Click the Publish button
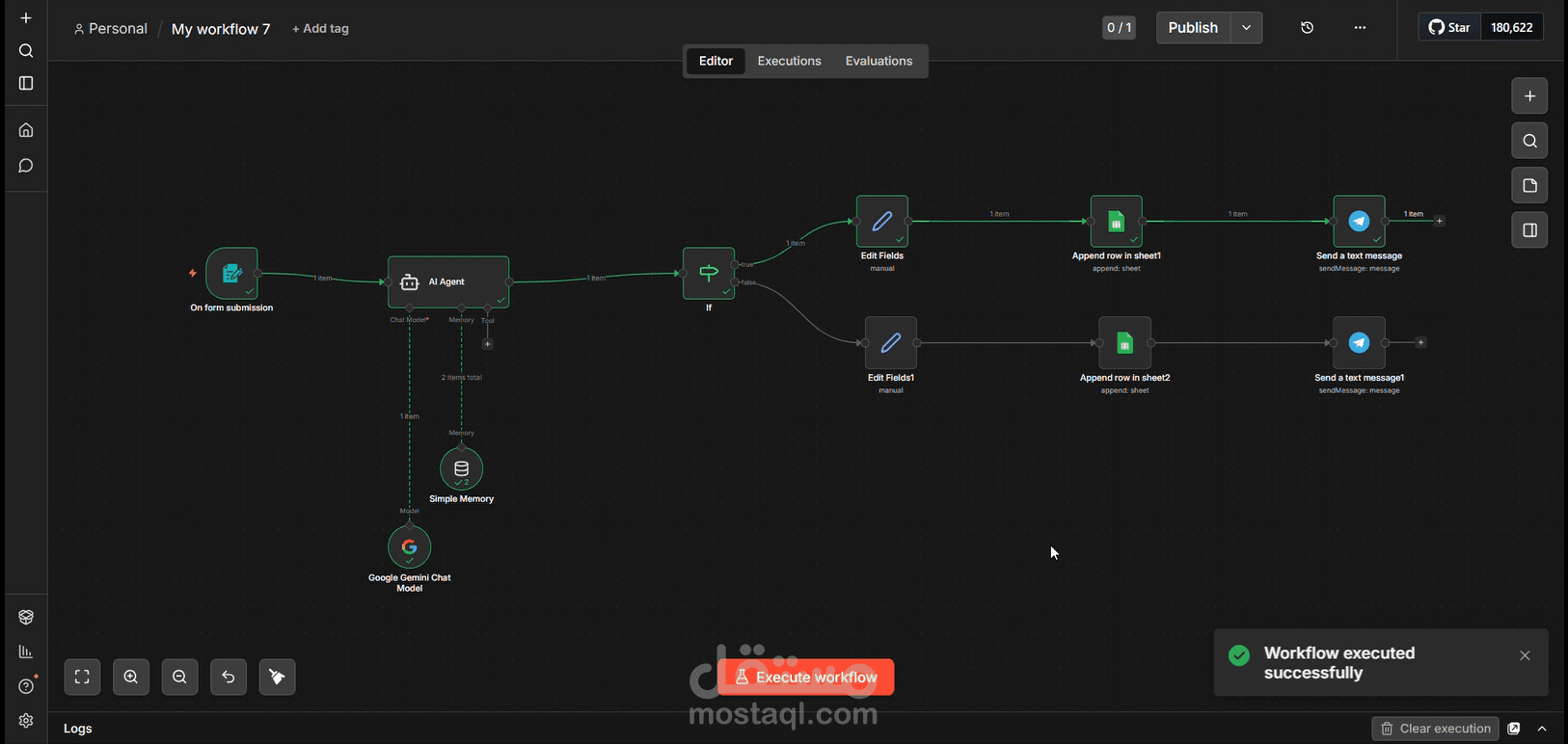 tap(1193, 28)
